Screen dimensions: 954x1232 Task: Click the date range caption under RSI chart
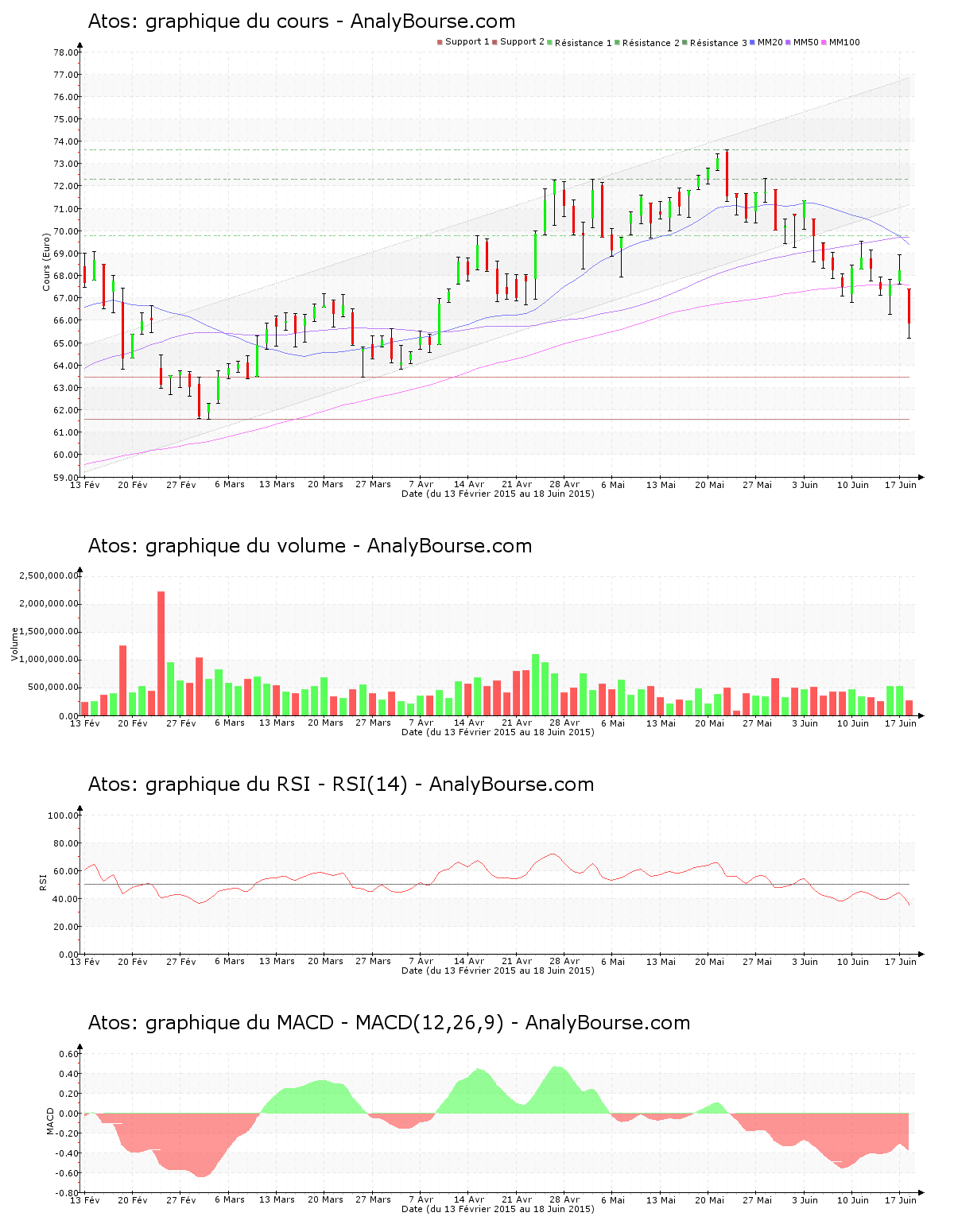click(x=498, y=970)
